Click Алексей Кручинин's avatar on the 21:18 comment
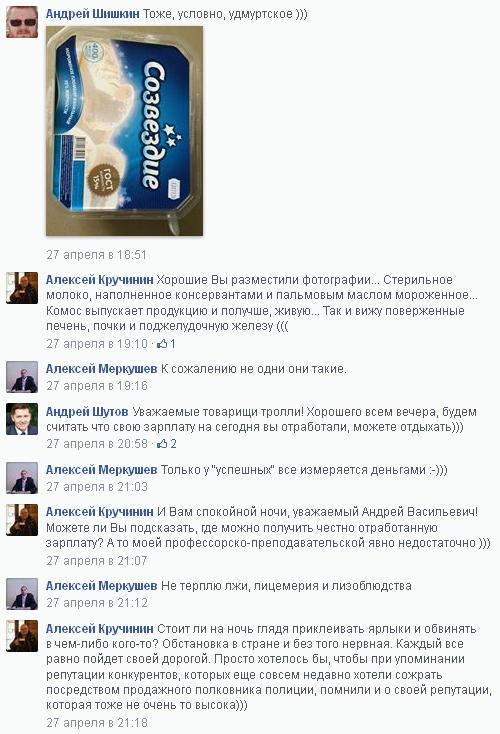 tap(22, 636)
